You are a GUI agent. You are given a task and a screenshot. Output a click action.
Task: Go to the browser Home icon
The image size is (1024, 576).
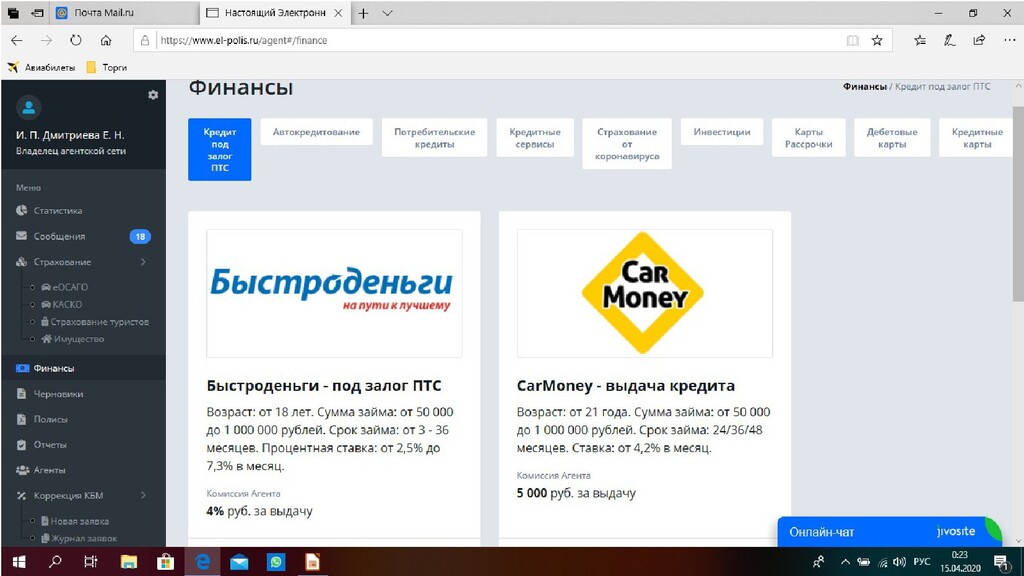click(106, 40)
